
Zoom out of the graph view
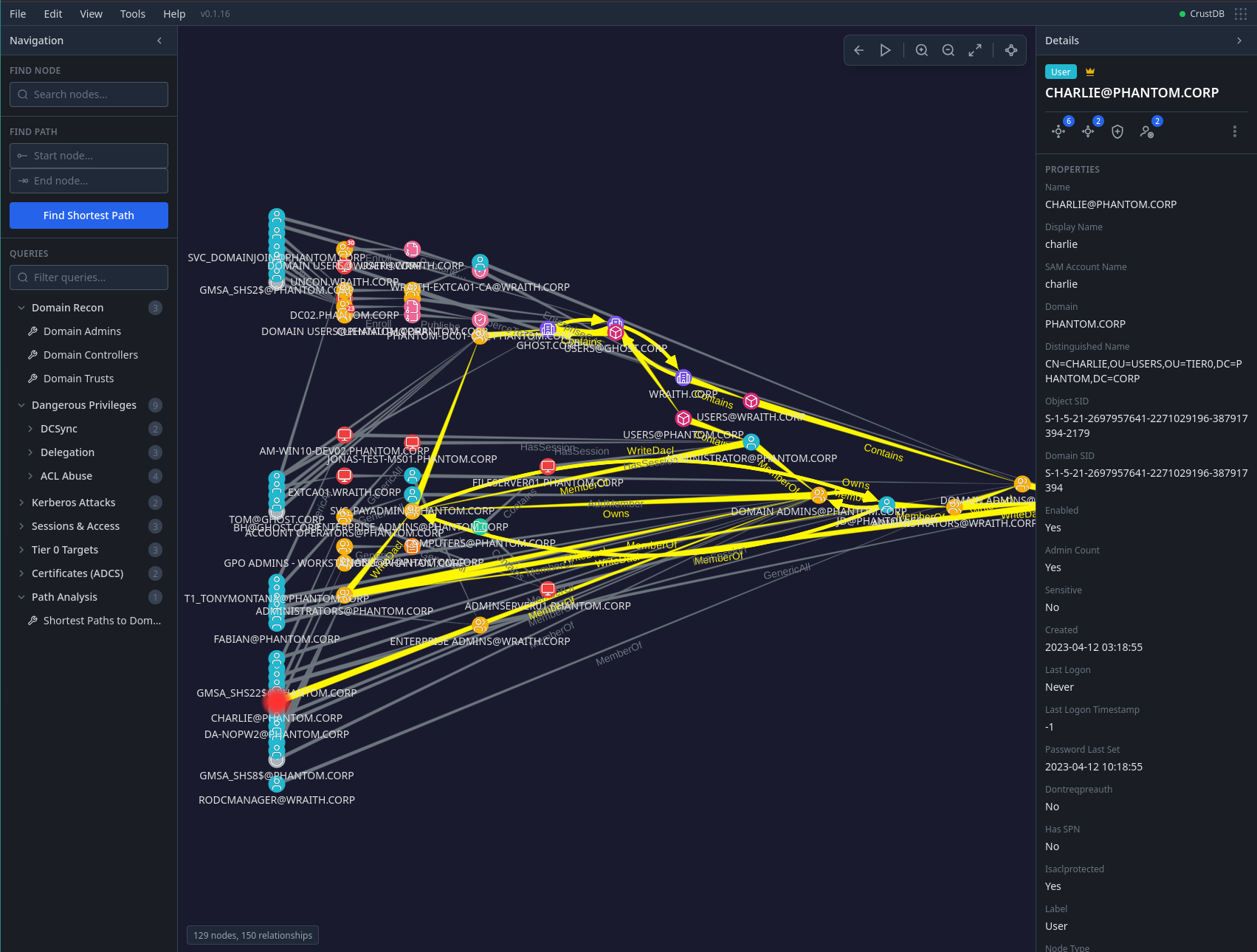click(x=948, y=50)
